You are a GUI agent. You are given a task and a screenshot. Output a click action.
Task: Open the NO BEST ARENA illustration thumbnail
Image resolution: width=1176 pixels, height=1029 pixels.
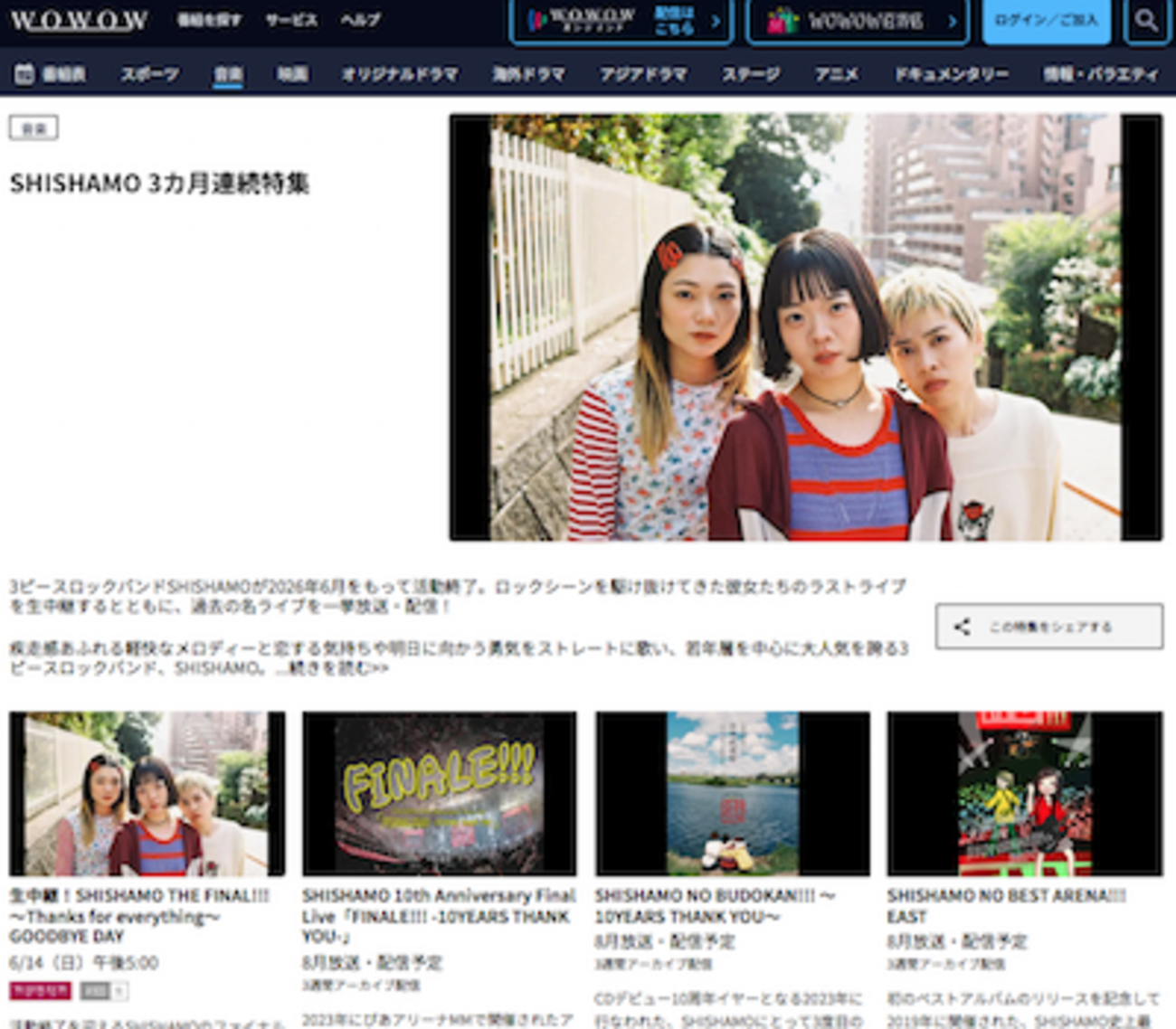tap(1025, 793)
